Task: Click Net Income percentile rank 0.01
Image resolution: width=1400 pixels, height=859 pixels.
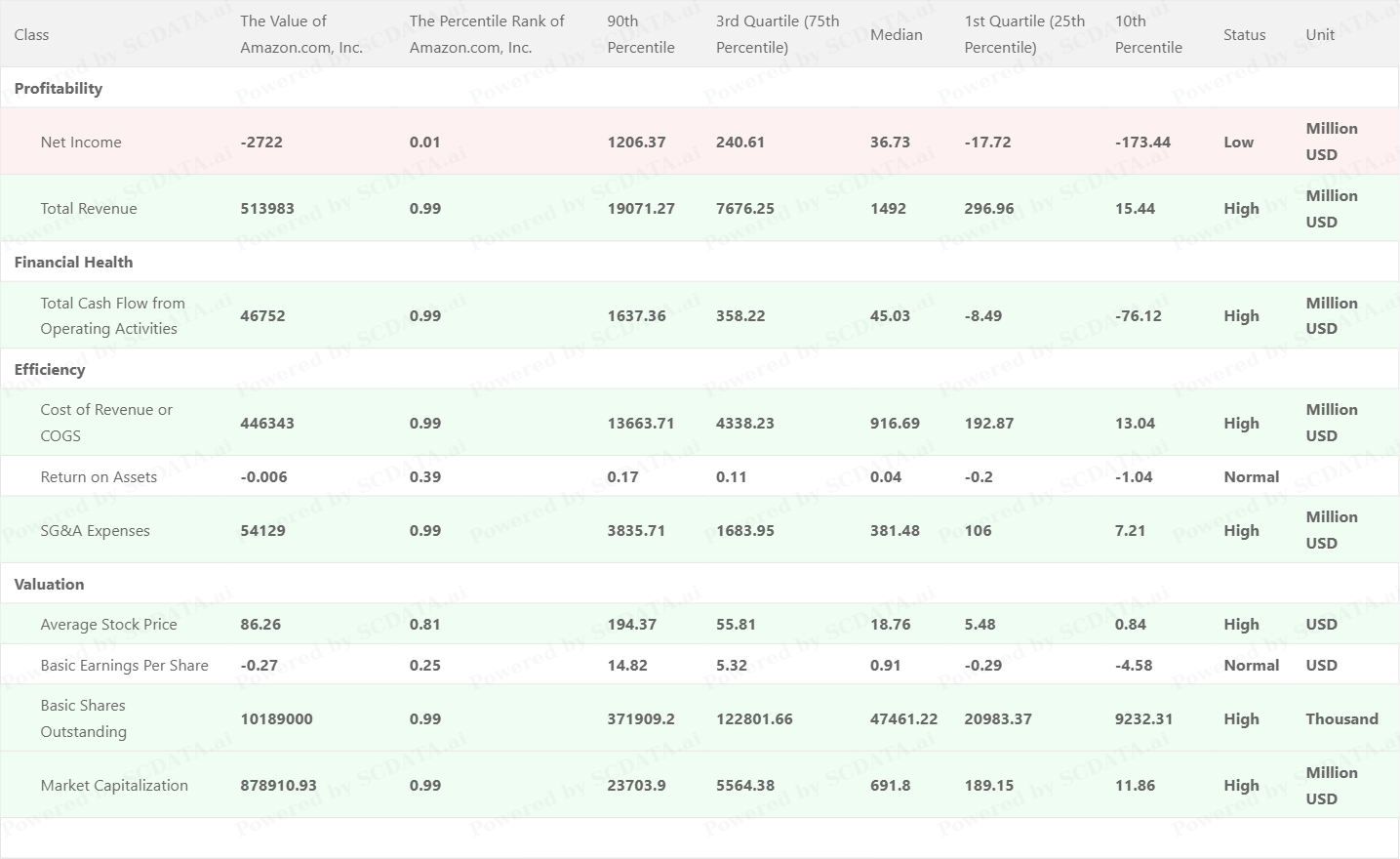Action: (425, 142)
